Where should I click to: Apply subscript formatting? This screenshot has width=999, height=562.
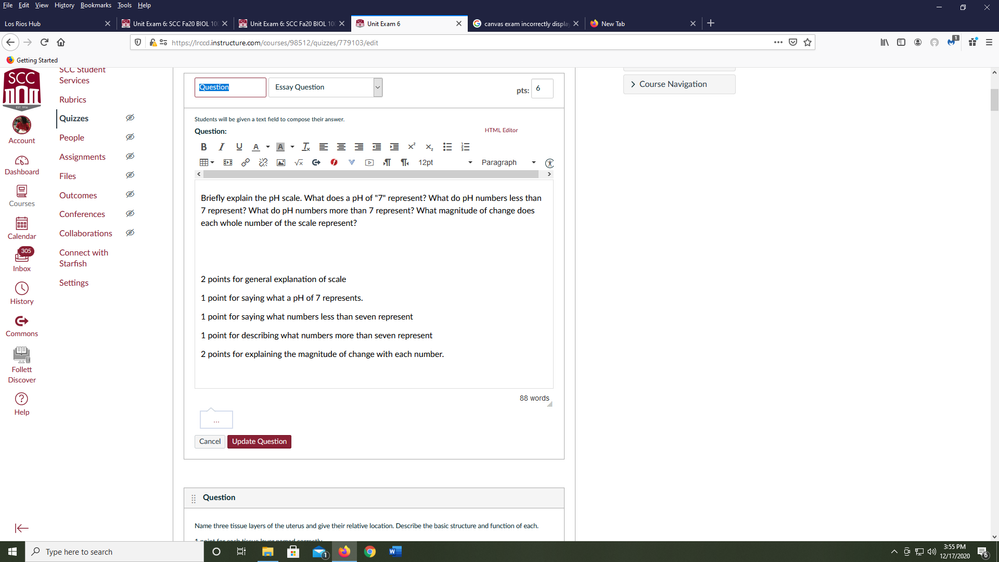(429, 147)
